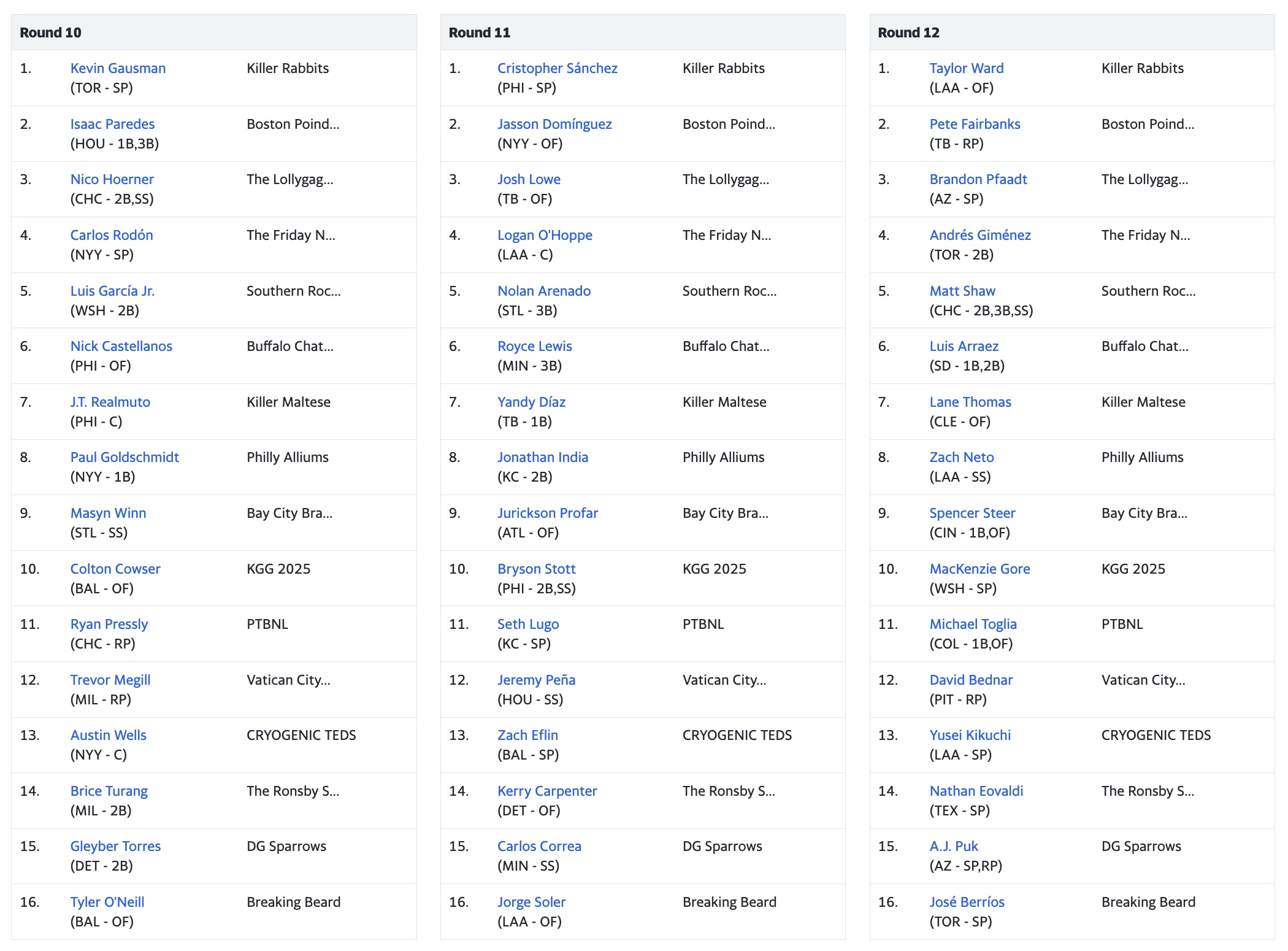Viewport: 1288px width, 951px height.
Task: Click Yandy Díaz link
Action: [531, 402]
